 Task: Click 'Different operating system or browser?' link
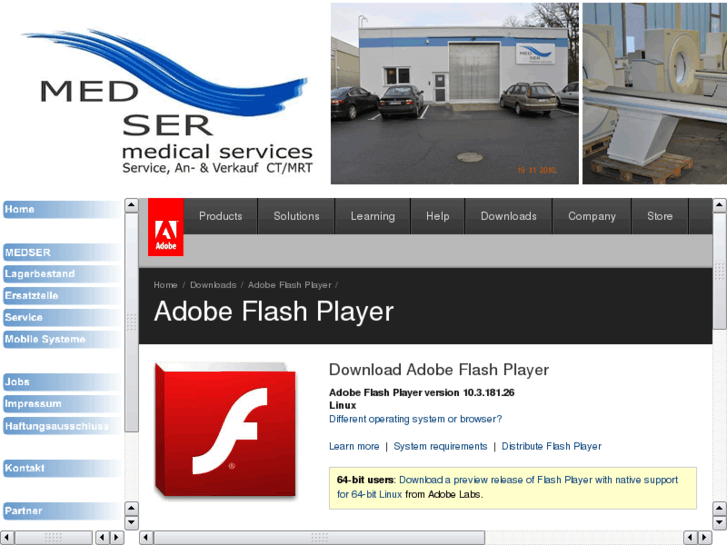point(415,419)
